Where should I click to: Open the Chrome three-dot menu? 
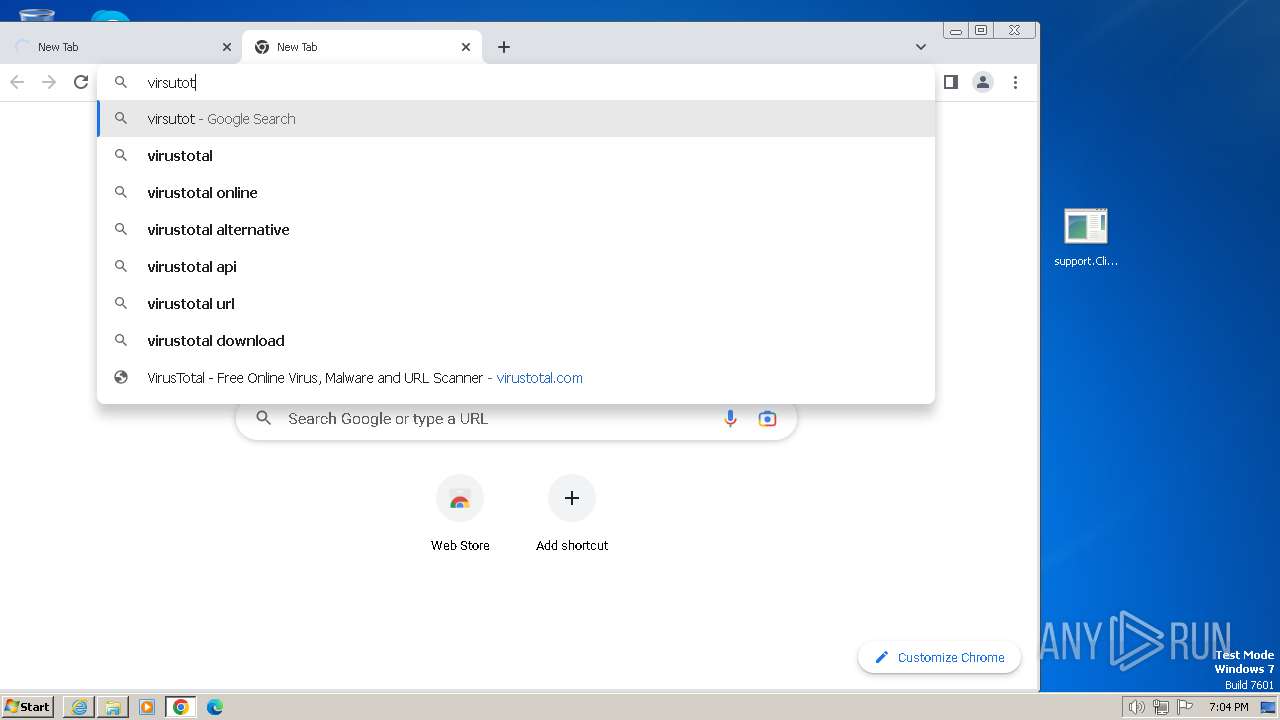click(1015, 82)
